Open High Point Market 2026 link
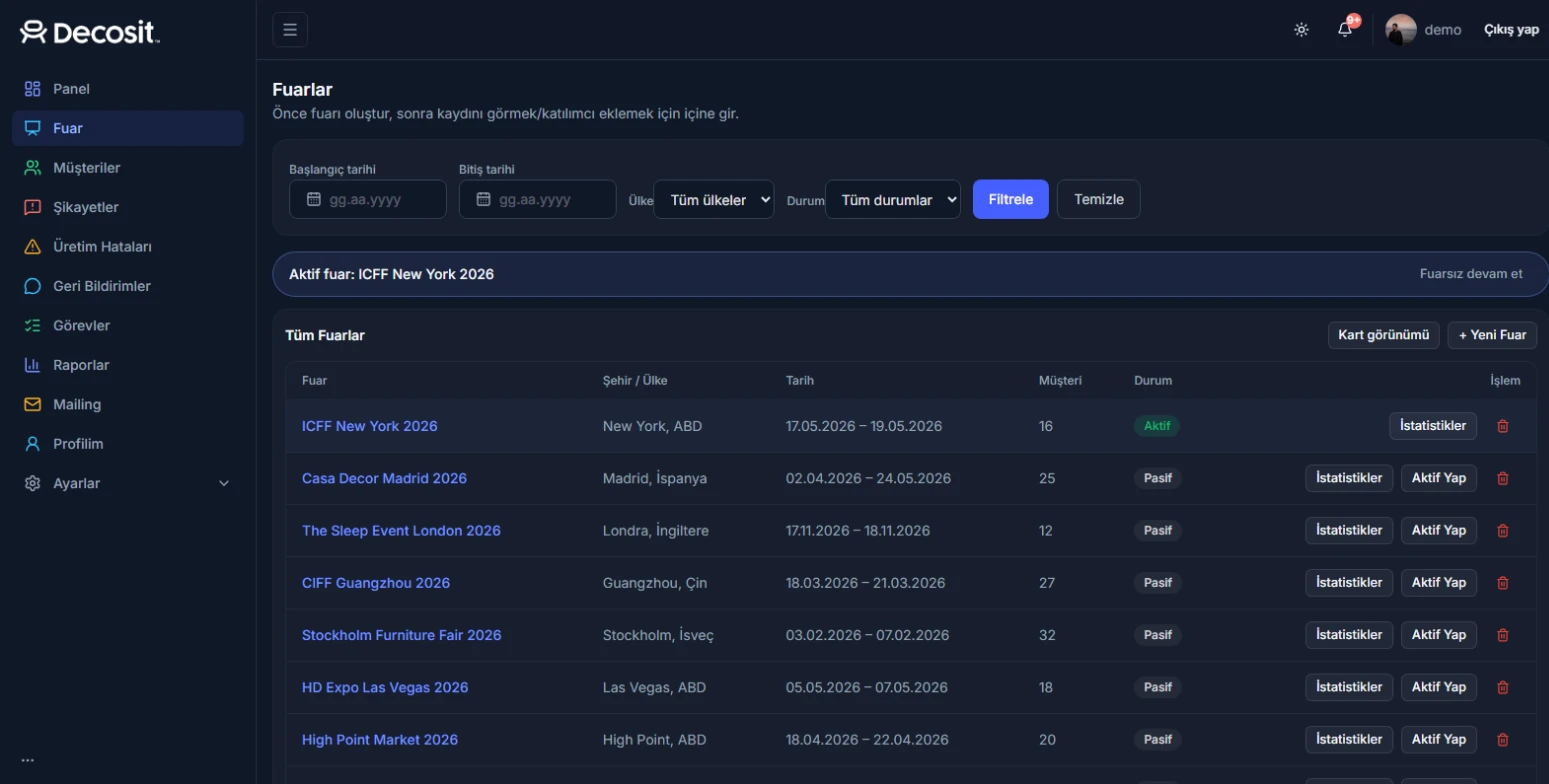The width and height of the screenshot is (1549, 784). (x=380, y=740)
